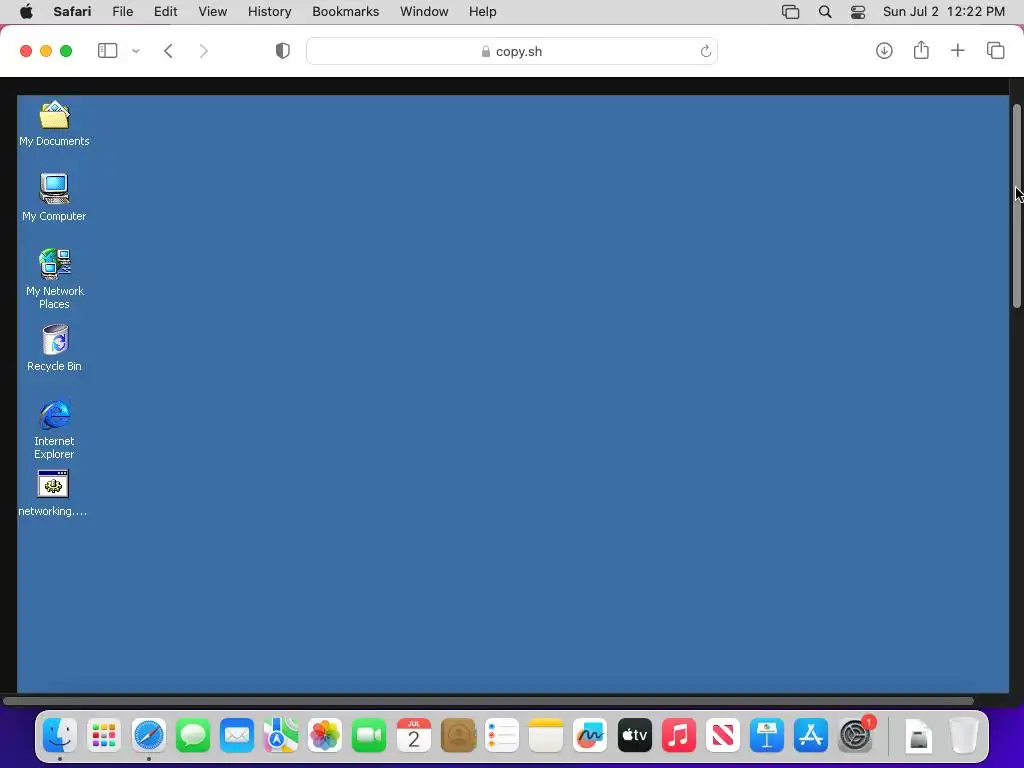This screenshot has width=1024, height=768.
Task: Open the History menu
Action: [269, 12]
